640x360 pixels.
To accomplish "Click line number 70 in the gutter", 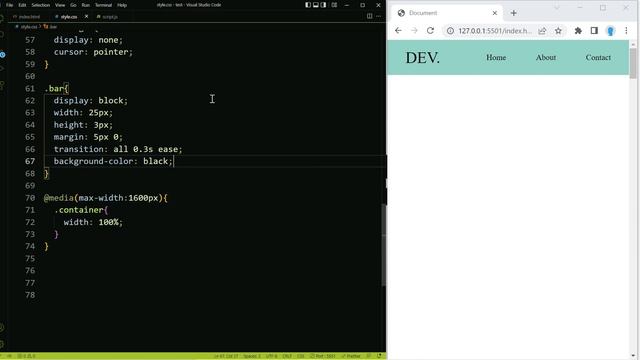I will [x=30, y=198].
